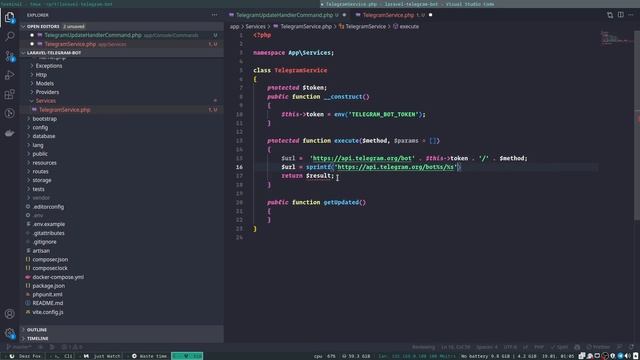
Task: Expand the Exceptions folder
Action: click(49, 66)
